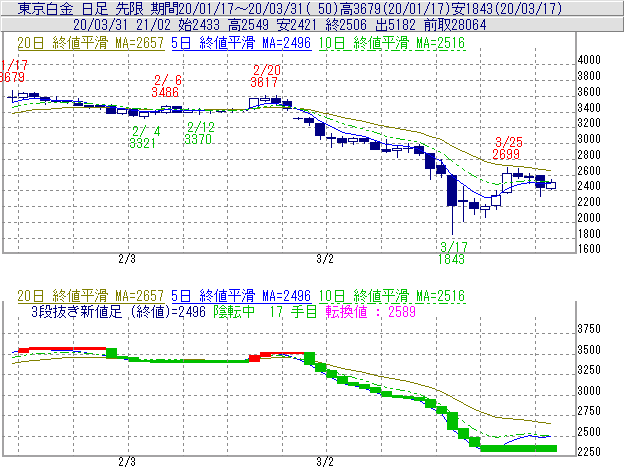The image size is (624, 474).
Task: Click the 3750 axis label on lower chart
Action: (589, 329)
